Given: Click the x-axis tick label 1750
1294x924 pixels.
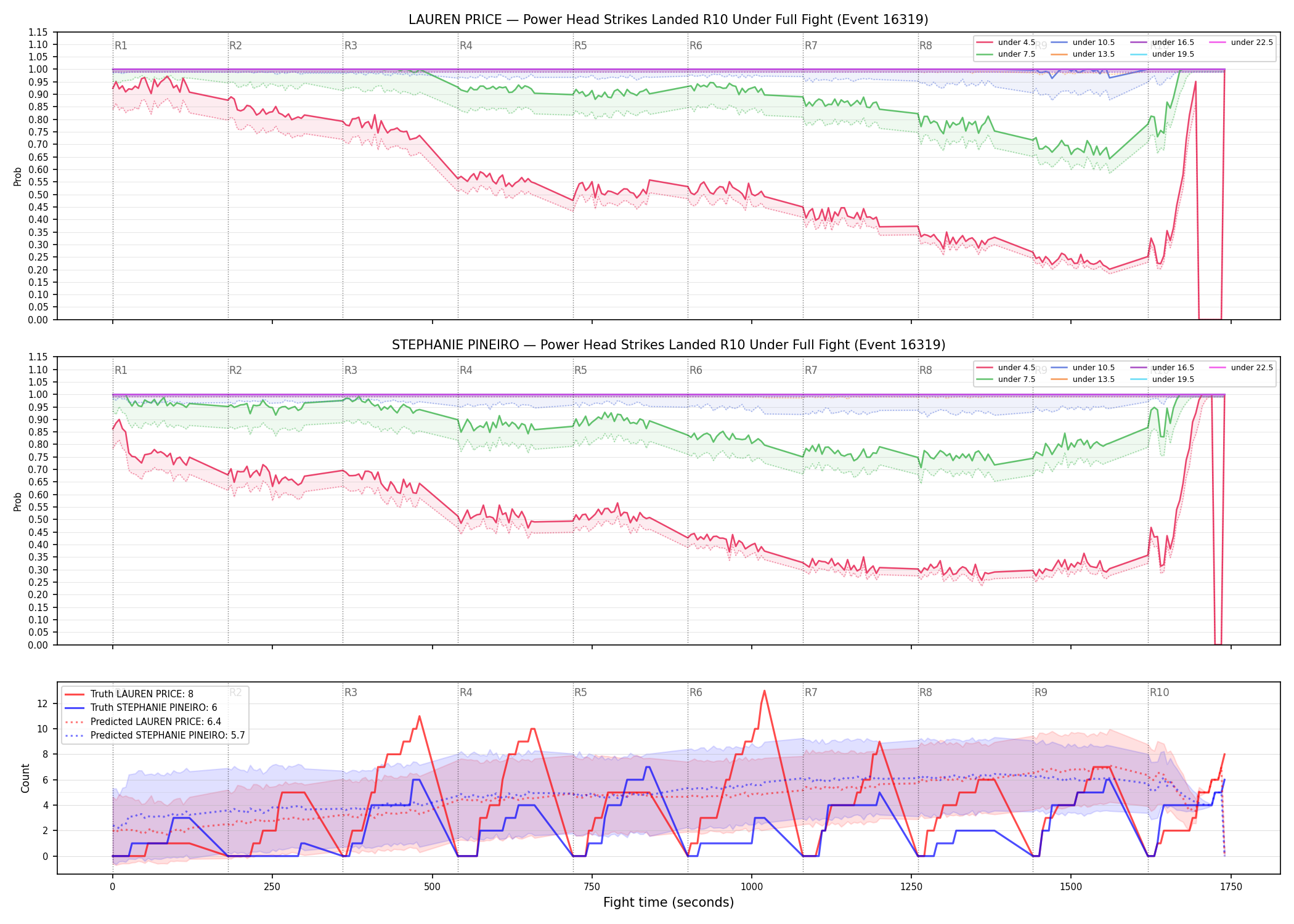Looking at the screenshot, I should coord(1231,887).
